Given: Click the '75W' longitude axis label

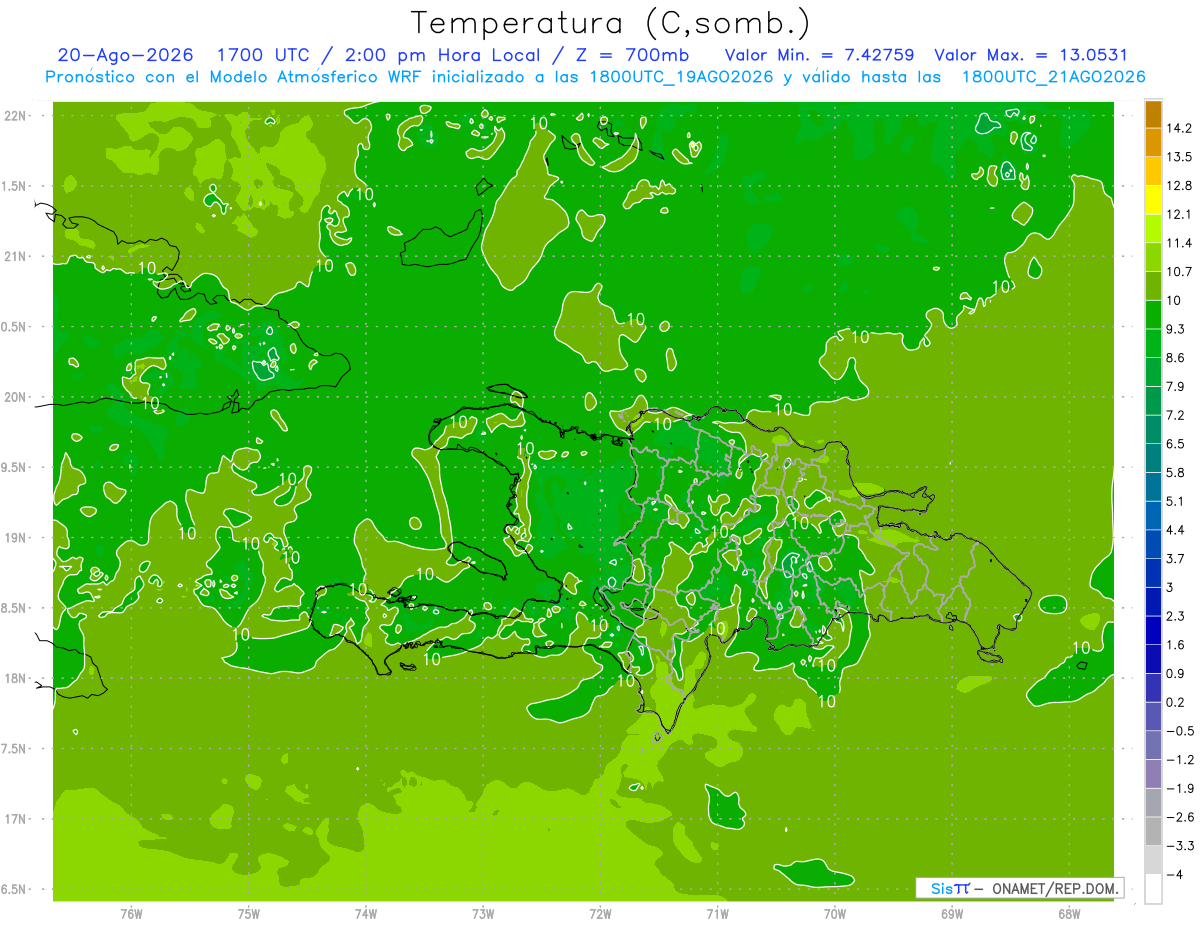Looking at the screenshot, I should click(249, 913).
